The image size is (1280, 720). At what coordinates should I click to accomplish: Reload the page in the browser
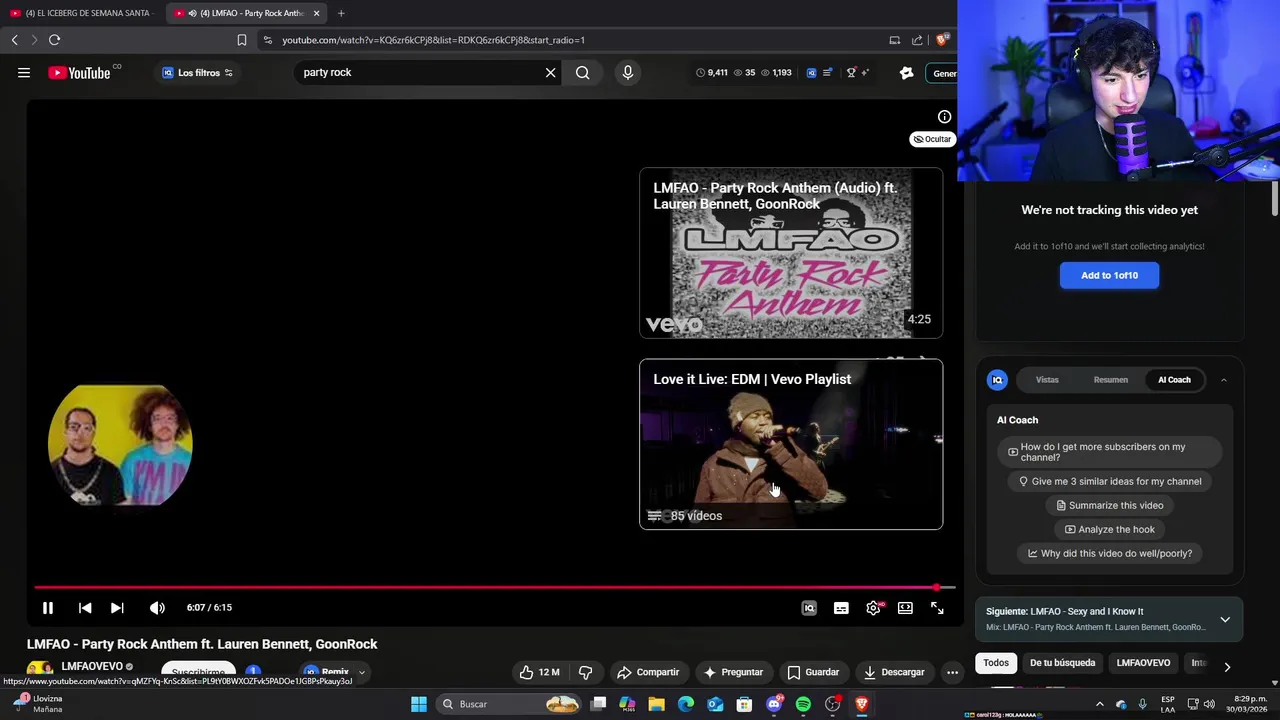click(54, 40)
